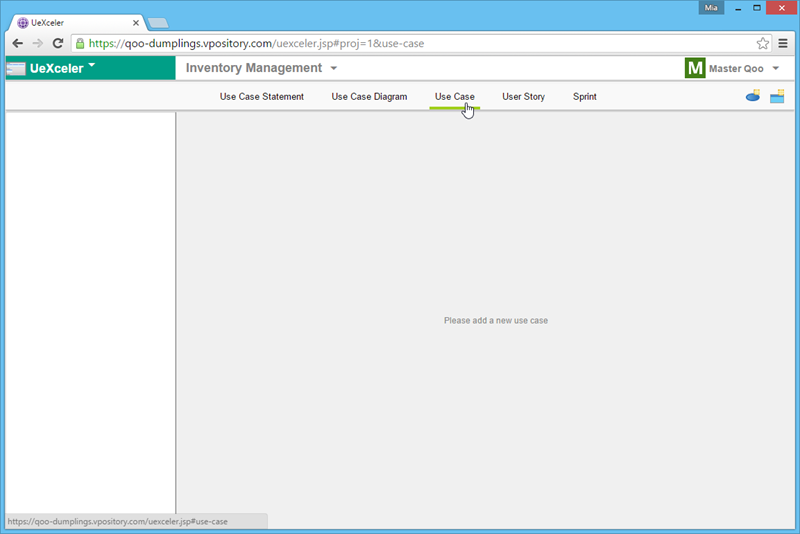Switch to Use Case Statement tab
Screen dimensions: 800x534
(x=262, y=96)
